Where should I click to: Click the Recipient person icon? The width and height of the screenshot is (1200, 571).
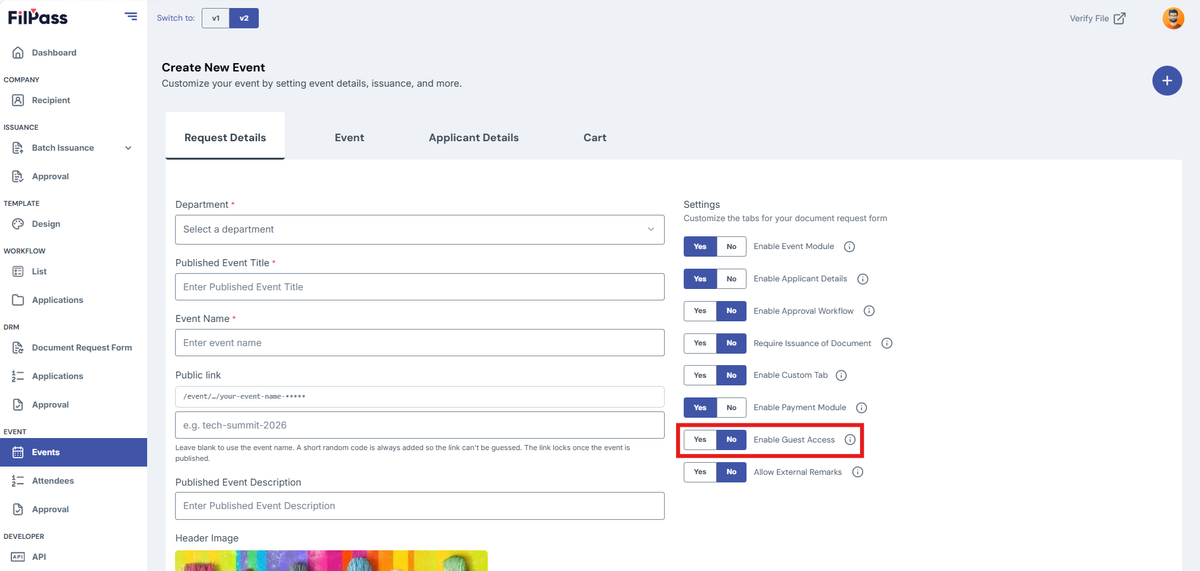18,100
